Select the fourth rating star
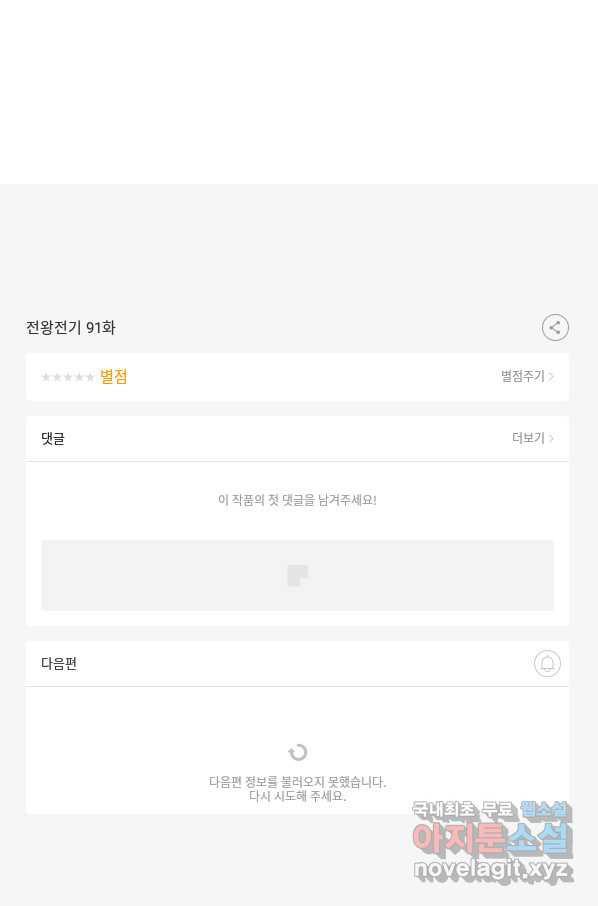The image size is (598, 906). point(79,377)
